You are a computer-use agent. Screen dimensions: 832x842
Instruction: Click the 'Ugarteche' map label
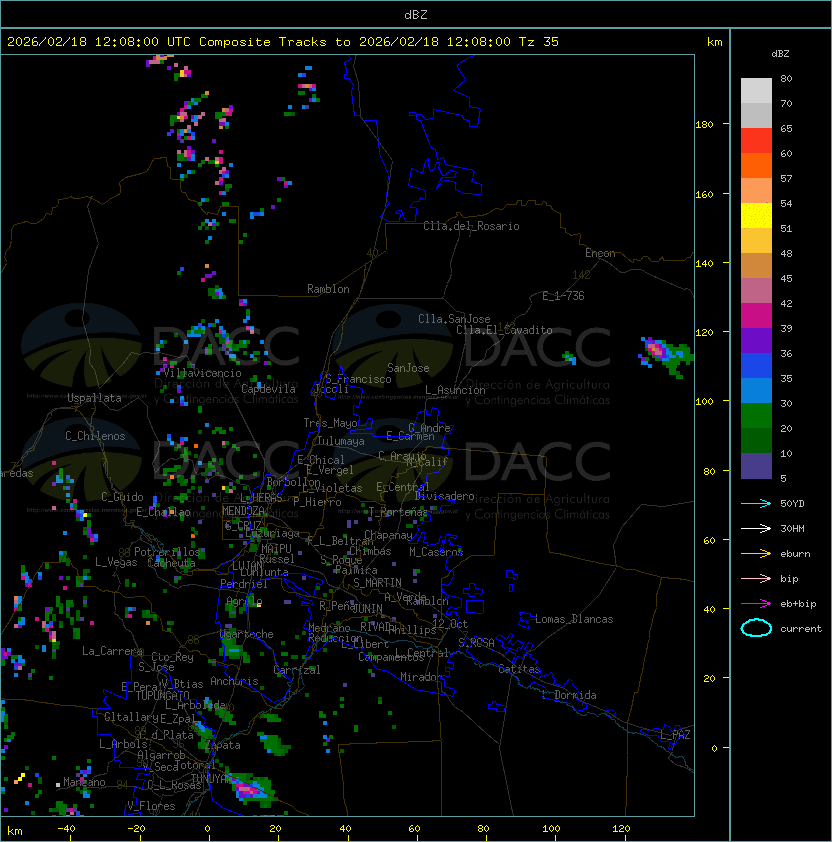pos(247,634)
